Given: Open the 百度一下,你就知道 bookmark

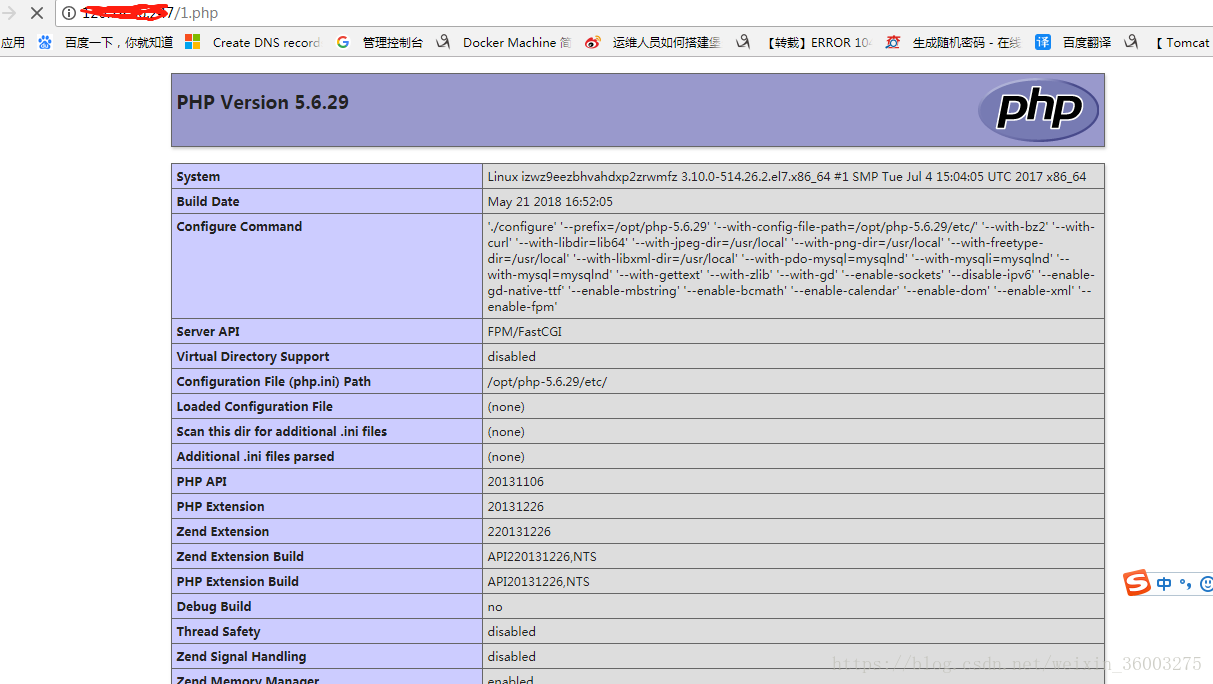Looking at the screenshot, I should tap(119, 42).
